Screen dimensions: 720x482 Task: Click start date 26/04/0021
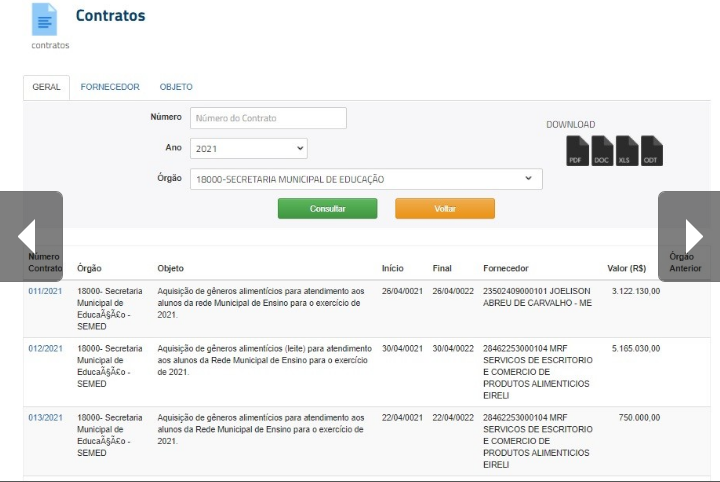[402, 291]
